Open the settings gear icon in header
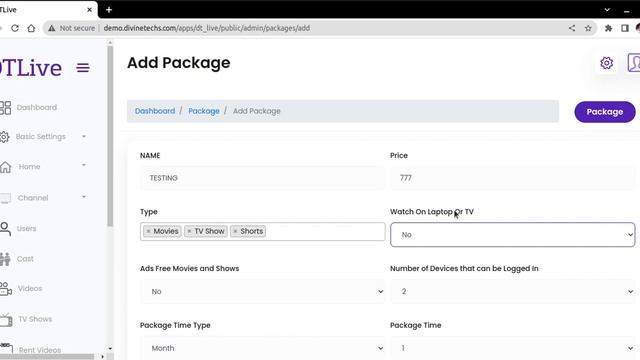 click(607, 63)
